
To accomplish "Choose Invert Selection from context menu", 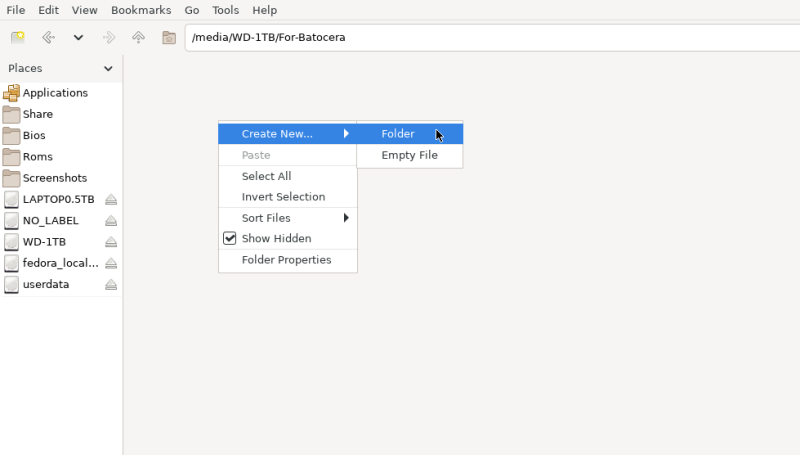I will click(288, 197).
